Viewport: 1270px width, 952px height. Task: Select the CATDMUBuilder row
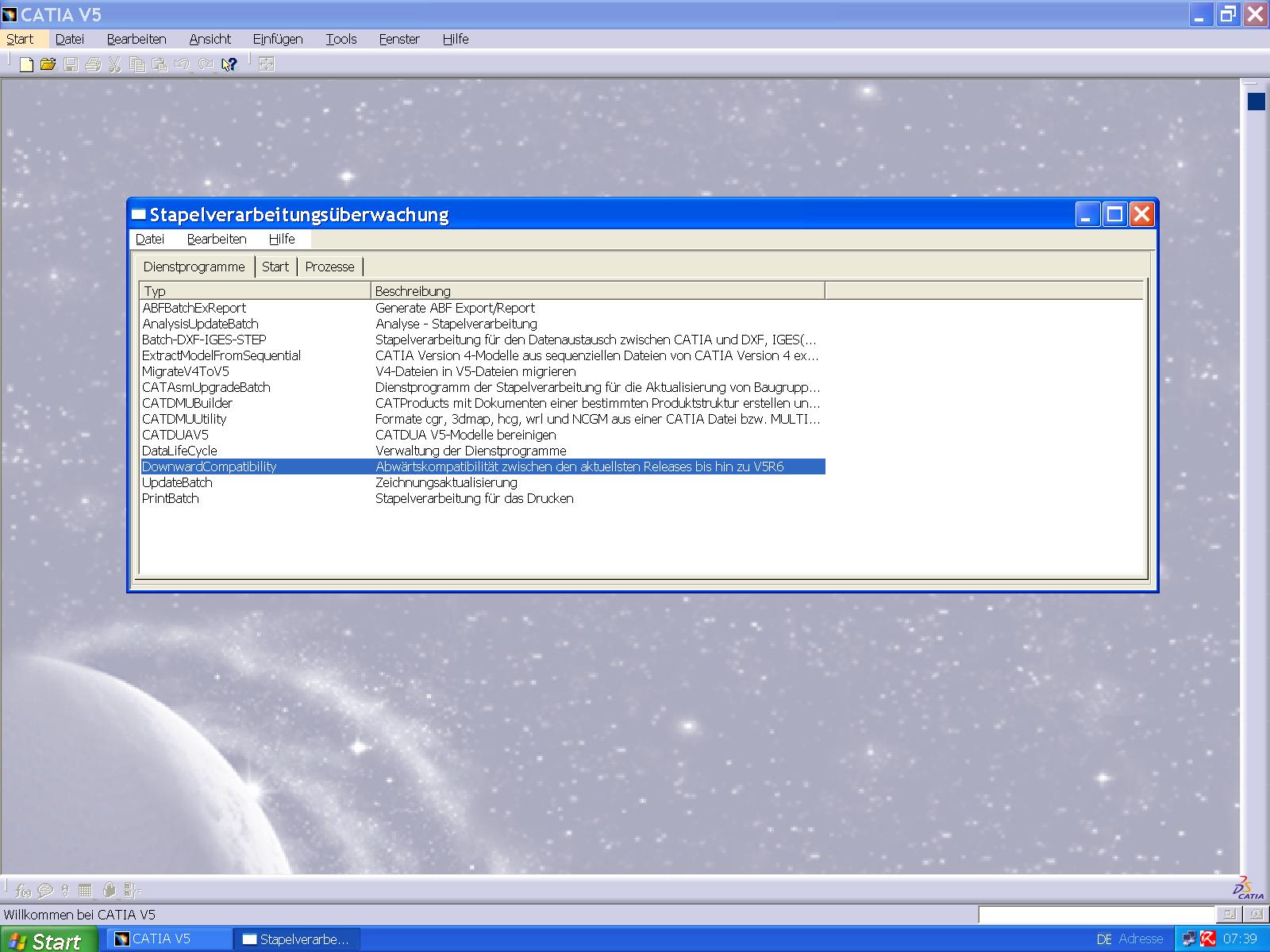point(483,403)
